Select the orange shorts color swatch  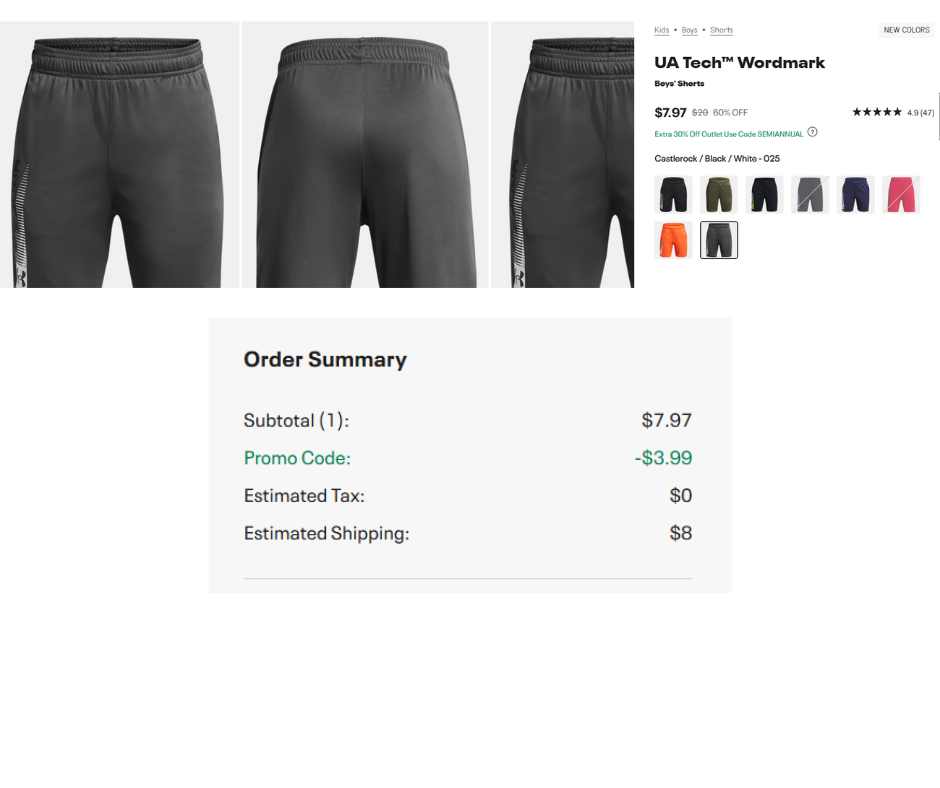(x=673, y=240)
